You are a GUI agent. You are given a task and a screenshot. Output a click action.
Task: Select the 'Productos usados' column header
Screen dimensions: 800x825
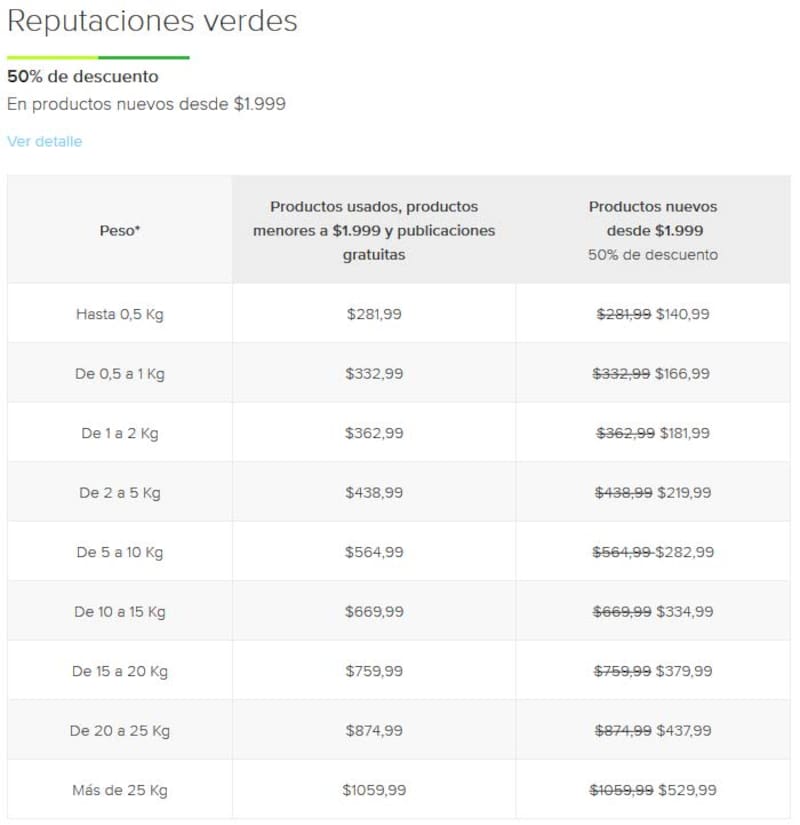(374, 231)
